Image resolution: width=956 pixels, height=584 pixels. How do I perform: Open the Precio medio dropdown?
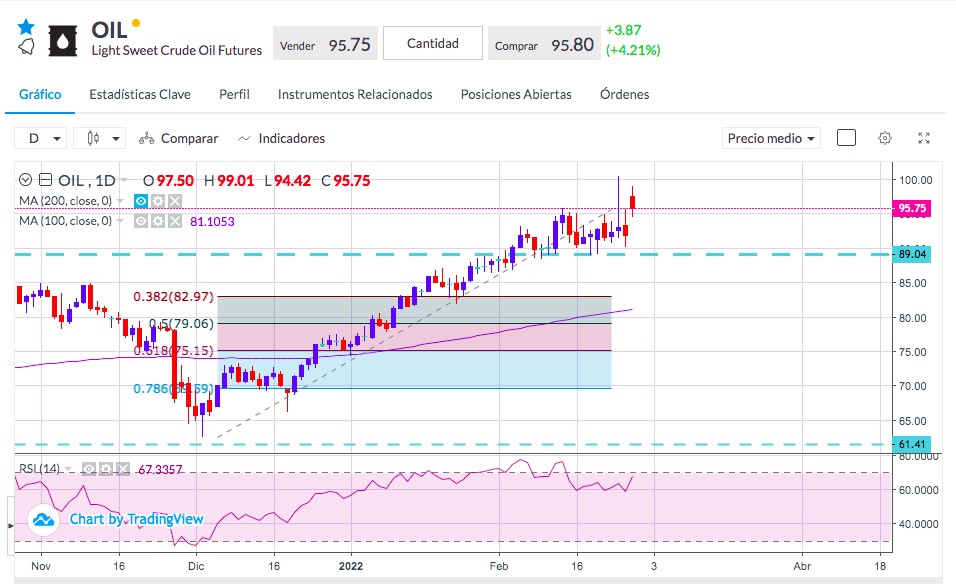tap(771, 138)
